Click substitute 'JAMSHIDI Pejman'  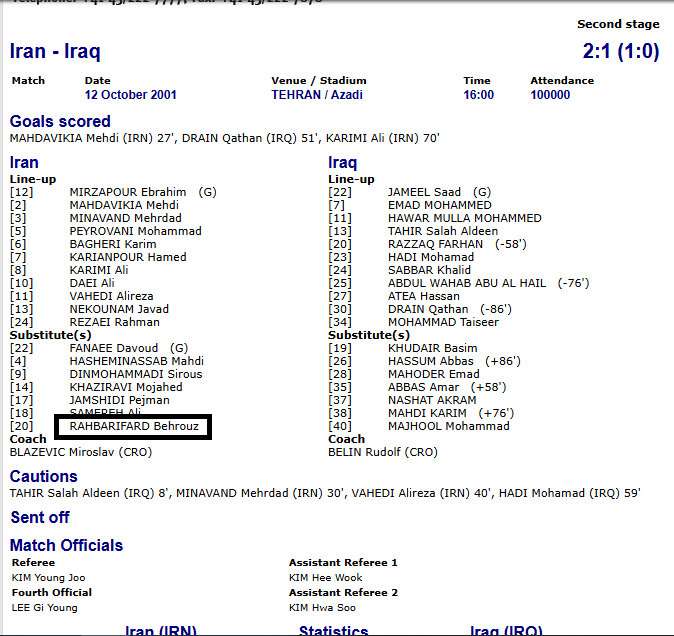(x=119, y=400)
